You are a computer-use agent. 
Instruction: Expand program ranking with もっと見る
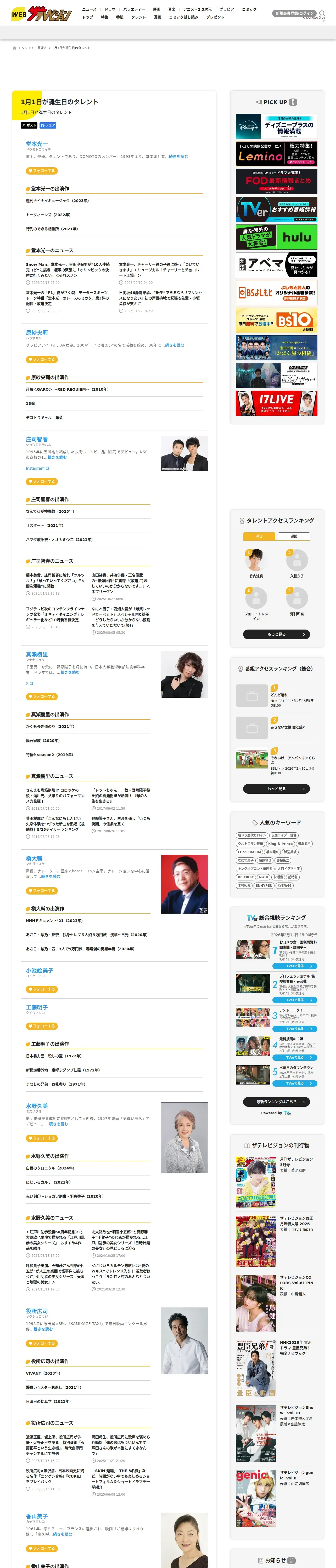click(276, 789)
